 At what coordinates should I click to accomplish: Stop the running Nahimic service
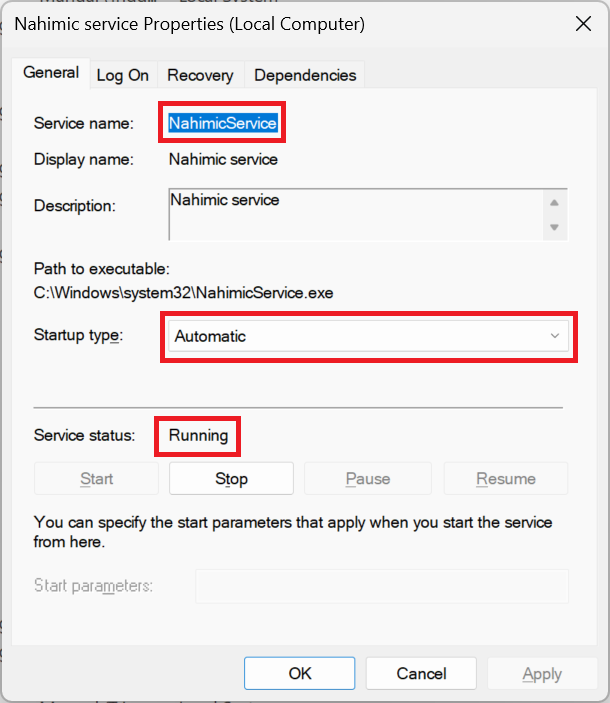[231, 479]
